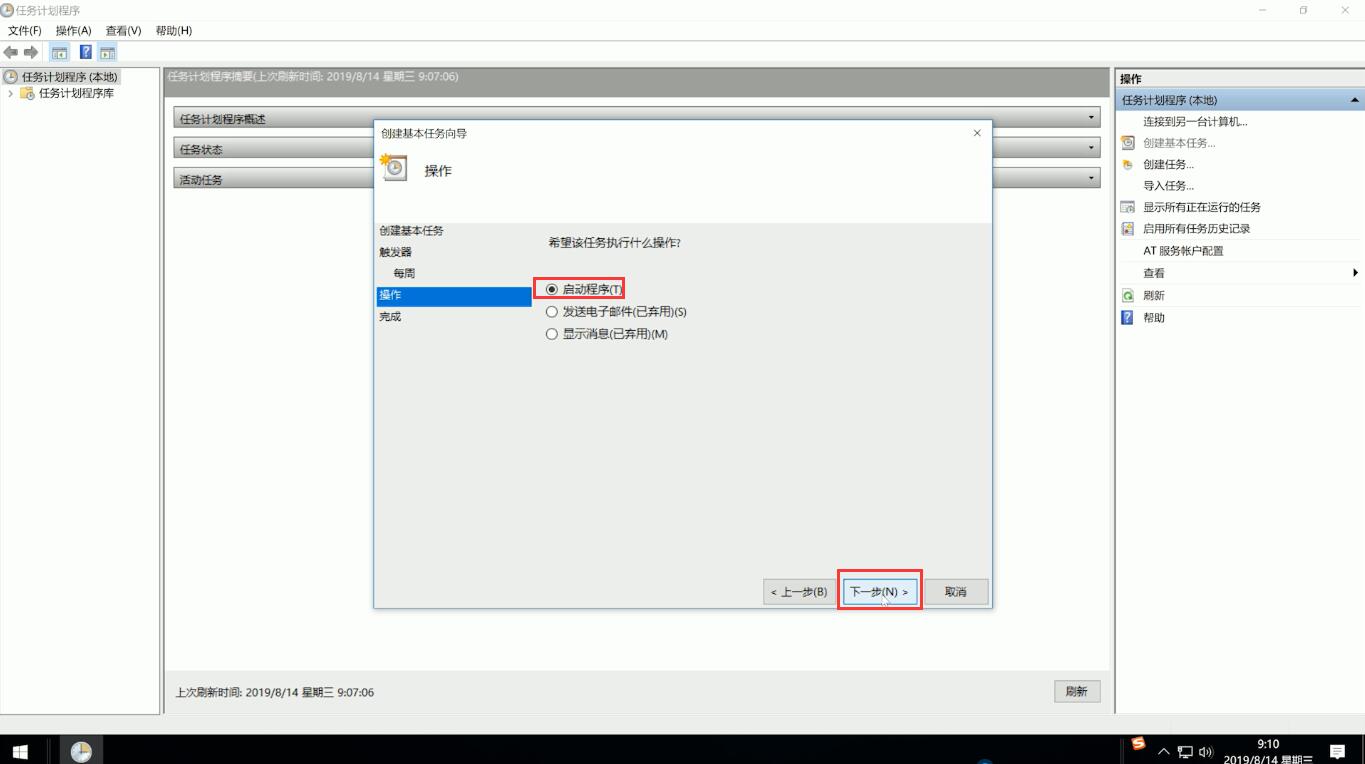
Task: Collapse the 任务状态 section arrow
Action: 1091,148
